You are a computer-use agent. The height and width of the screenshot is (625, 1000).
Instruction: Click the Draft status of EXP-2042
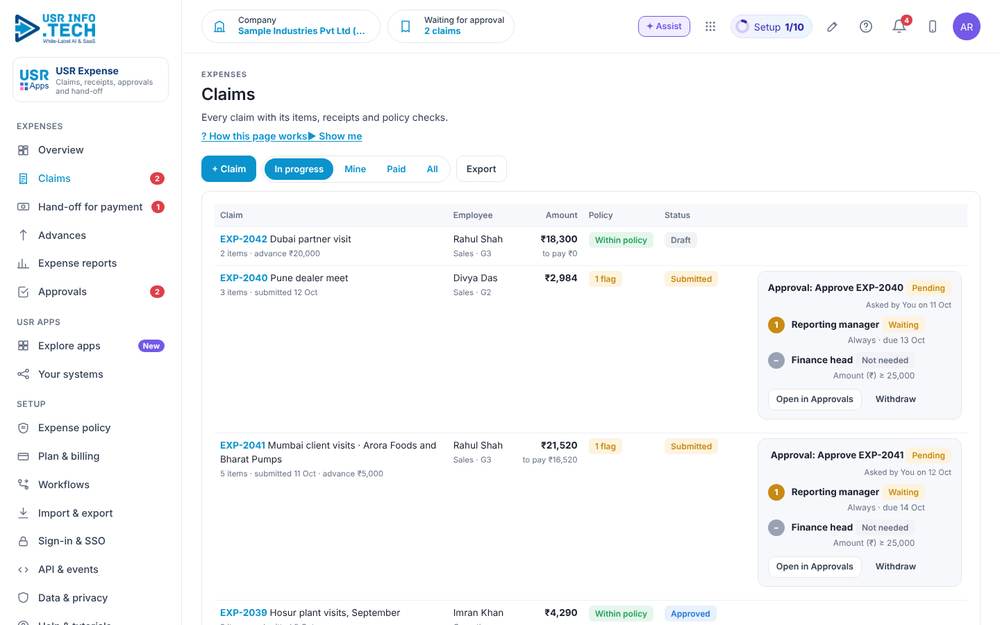pyautogui.click(x=680, y=240)
